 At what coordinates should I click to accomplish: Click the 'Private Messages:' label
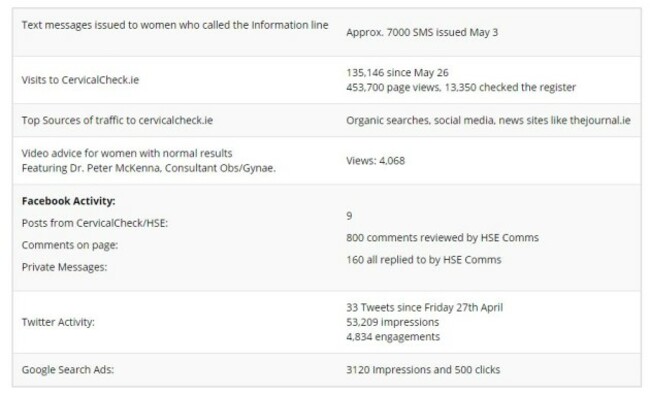point(64,267)
